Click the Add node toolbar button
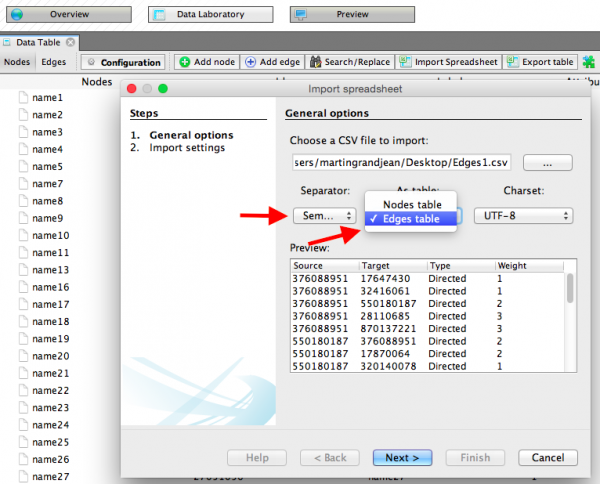Screen dimensions: 600x484 [208, 62]
